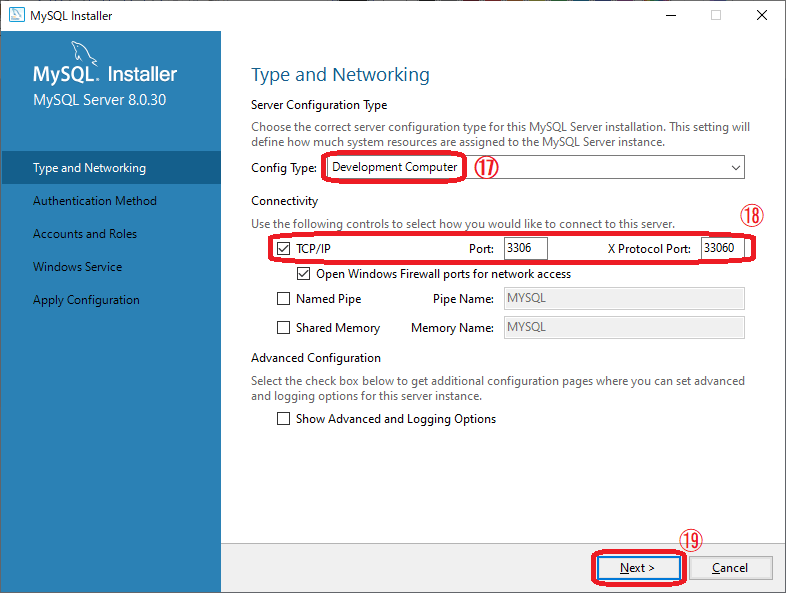Minimize the MySQL Installer window
The image size is (786, 593).
click(x=671, y=16)
